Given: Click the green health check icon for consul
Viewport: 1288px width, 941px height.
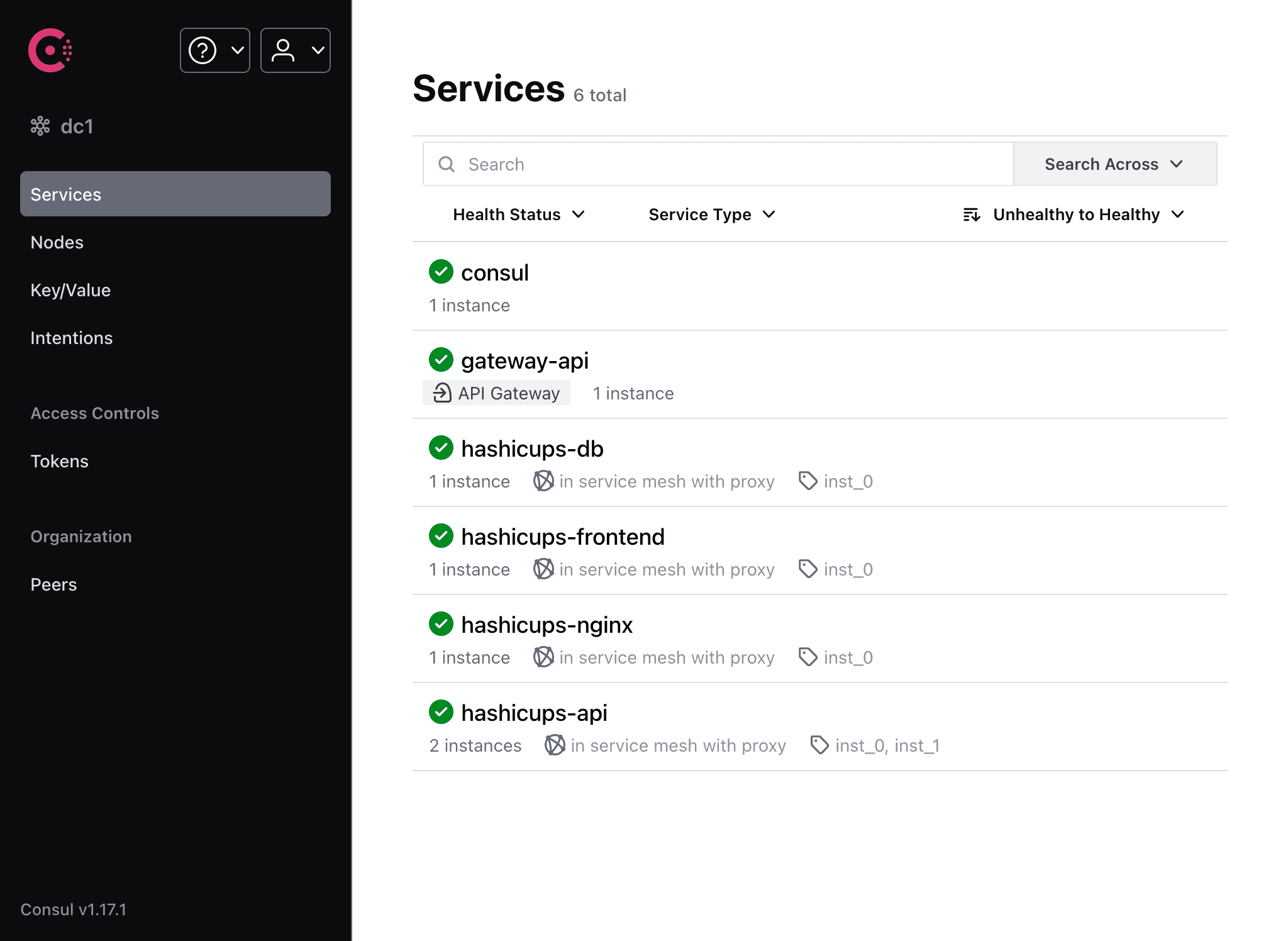Looking at the screenshot, I should (442, 271).
